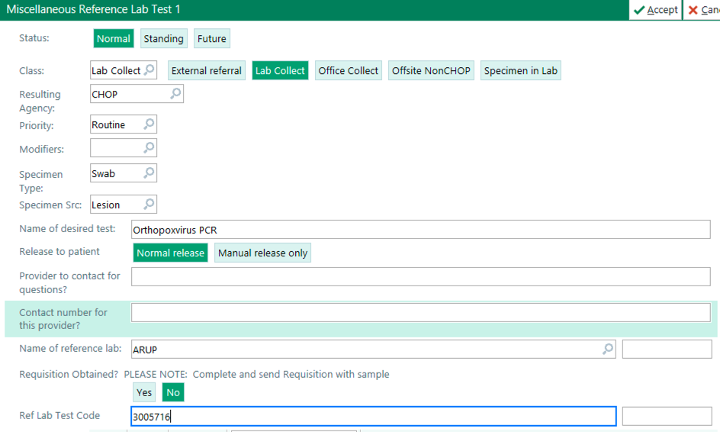Choose Manual release only
Image resolution: width=720 pixels, height=432 pixels.
coord(263,253)
